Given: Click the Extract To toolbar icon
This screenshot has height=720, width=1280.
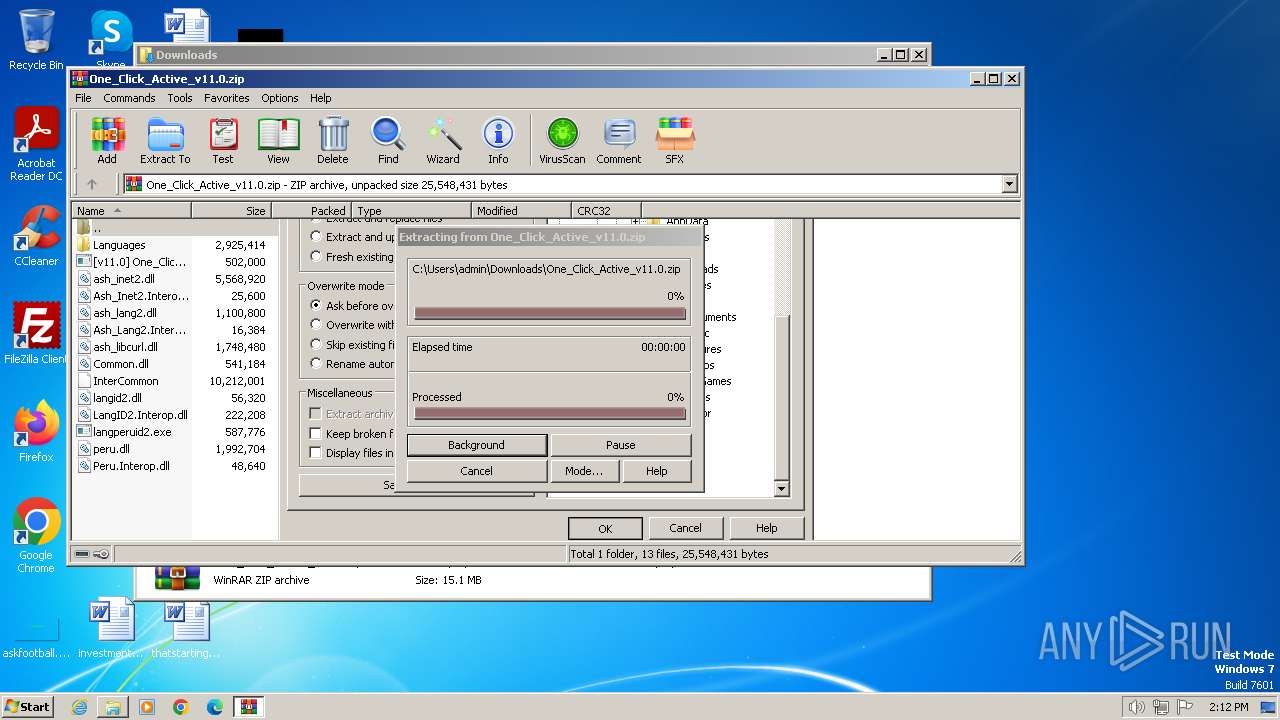Looking at the screenshot, I should click(x=165, y=141).
